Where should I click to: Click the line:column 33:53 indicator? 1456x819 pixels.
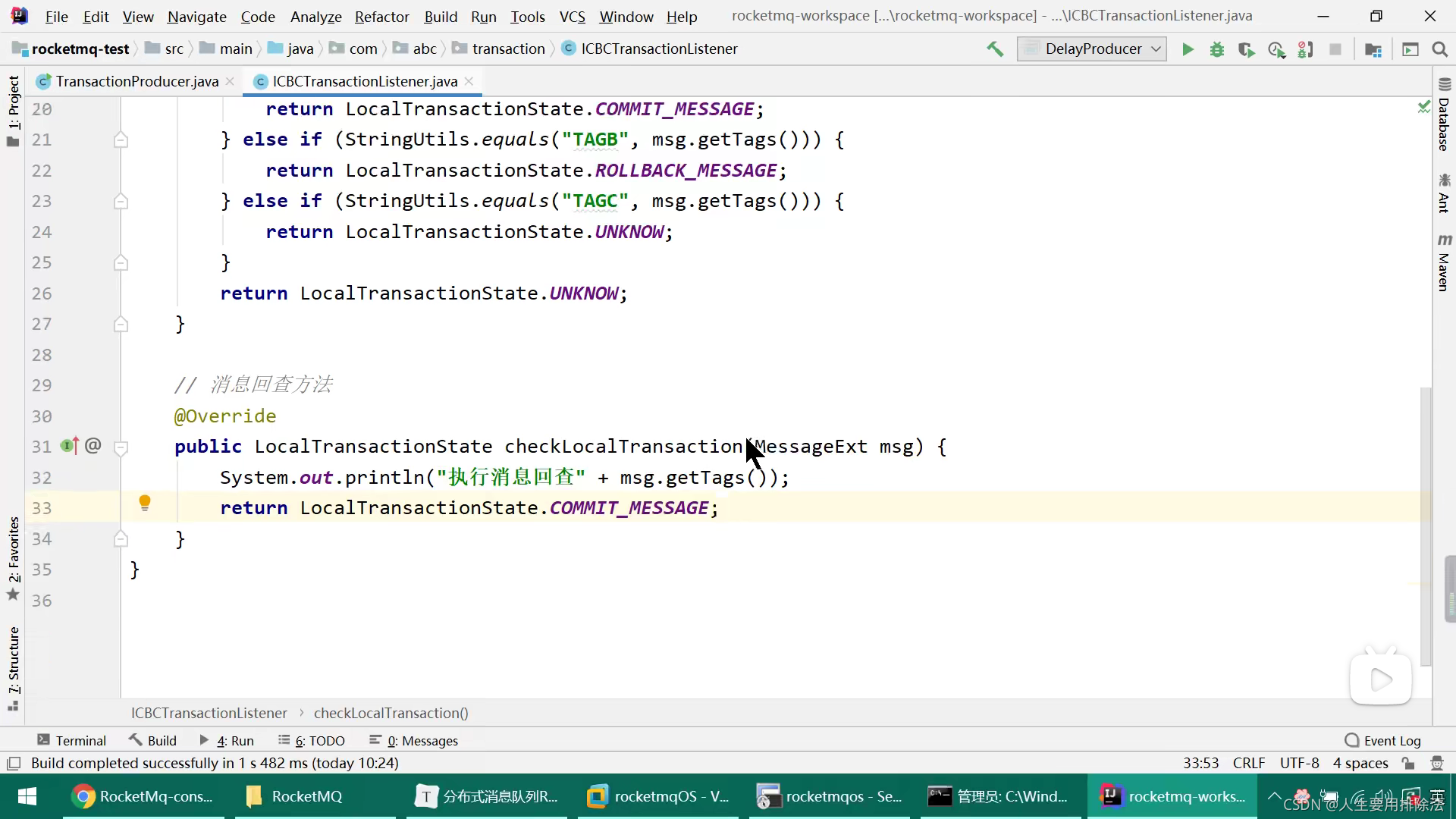[1200, 764]
